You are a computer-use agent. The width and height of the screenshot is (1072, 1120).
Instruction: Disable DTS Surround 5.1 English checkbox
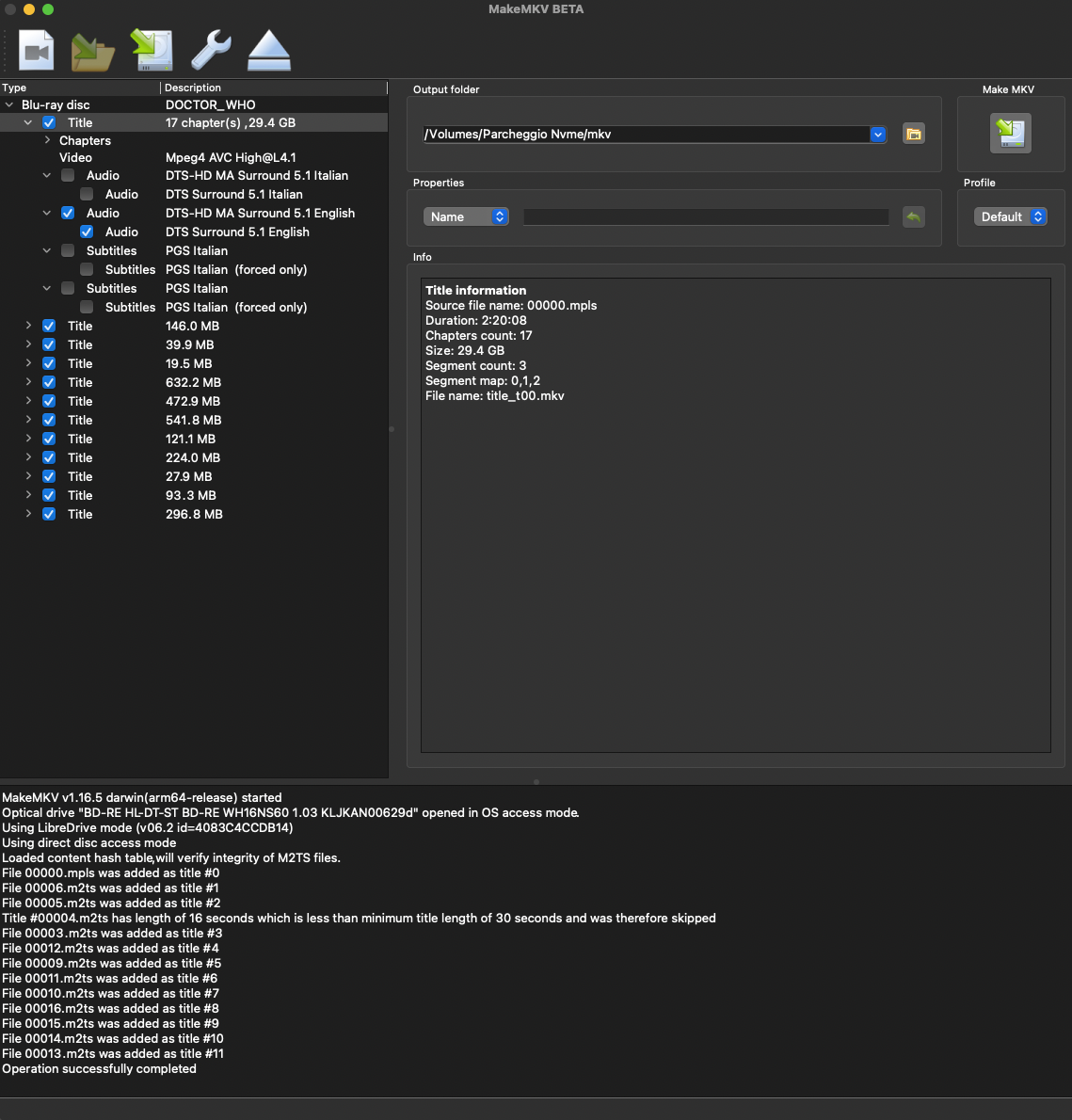87,232
